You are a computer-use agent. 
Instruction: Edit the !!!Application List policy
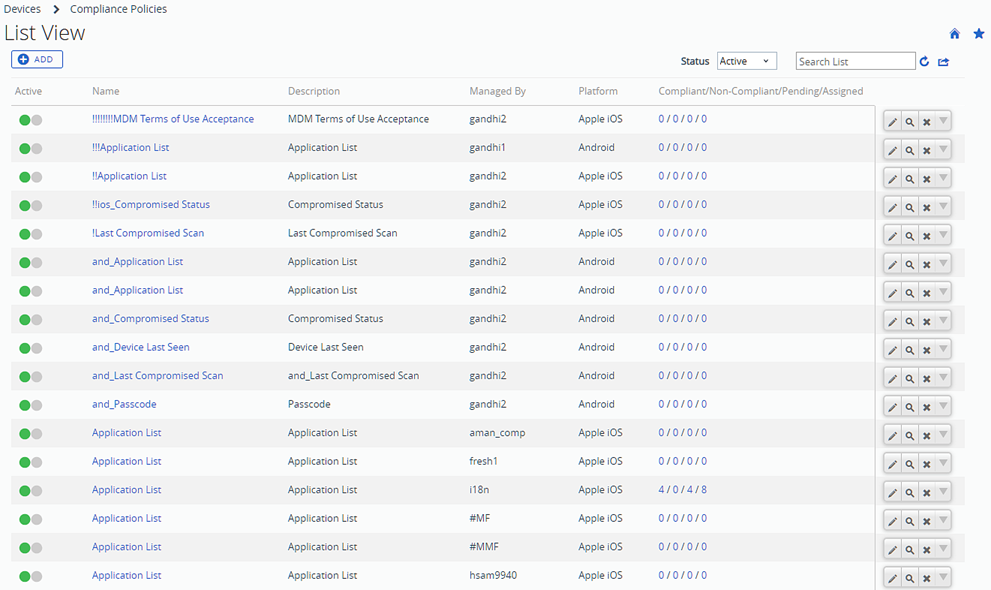coord(892,150)
